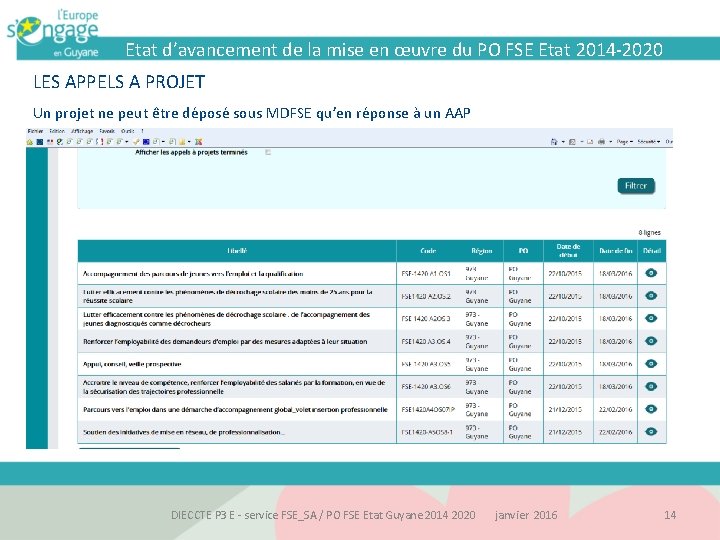The image size is (720, 540).
Task: Open details for 'Accompagnement des parcours de jeunes' row
Action: (x=651, y=273)
